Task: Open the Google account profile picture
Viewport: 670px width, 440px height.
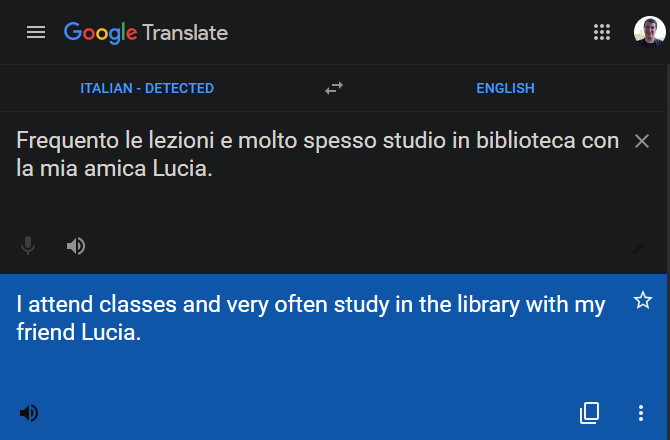Action: (649, 32)
